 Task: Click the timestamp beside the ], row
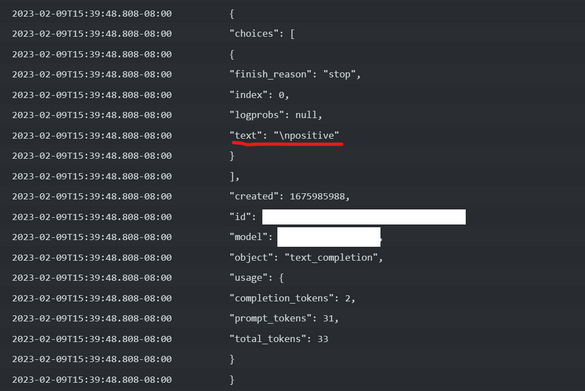click(x=92, y=176)
